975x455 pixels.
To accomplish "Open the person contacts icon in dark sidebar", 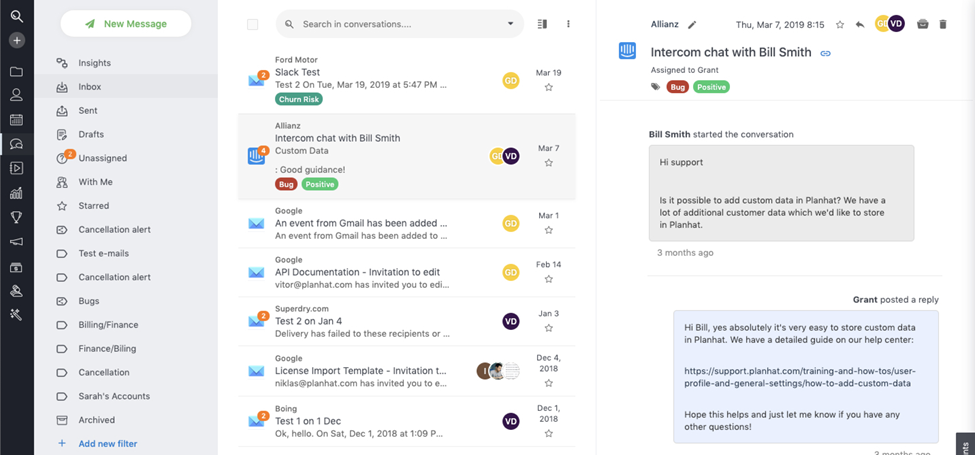I will click(x=17, y=95).
